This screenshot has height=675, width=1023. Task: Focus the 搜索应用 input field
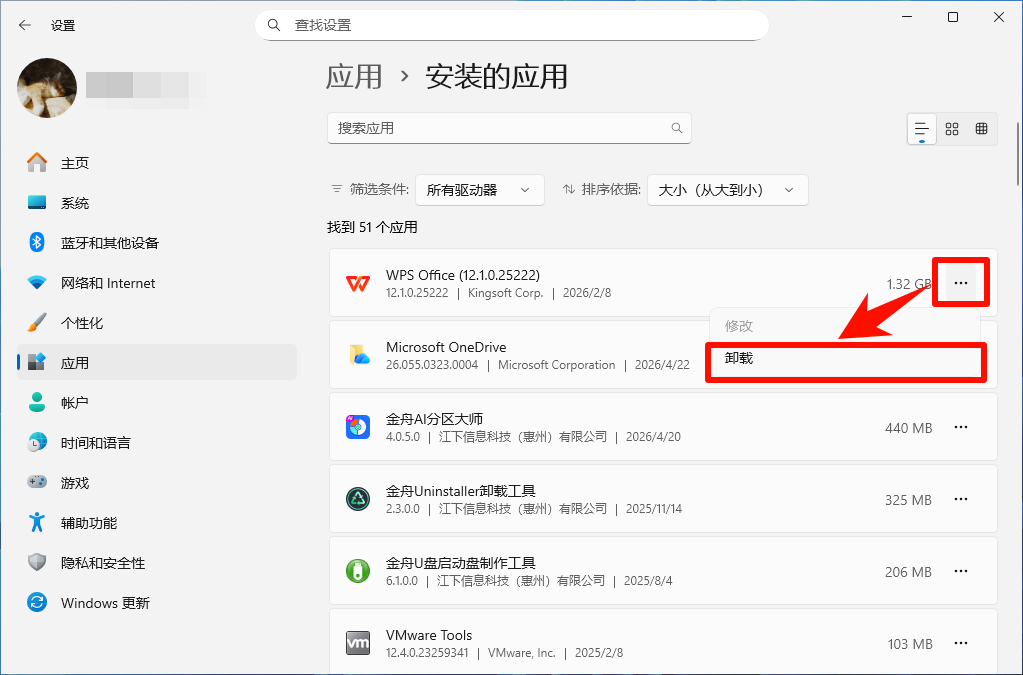(509, 128)
